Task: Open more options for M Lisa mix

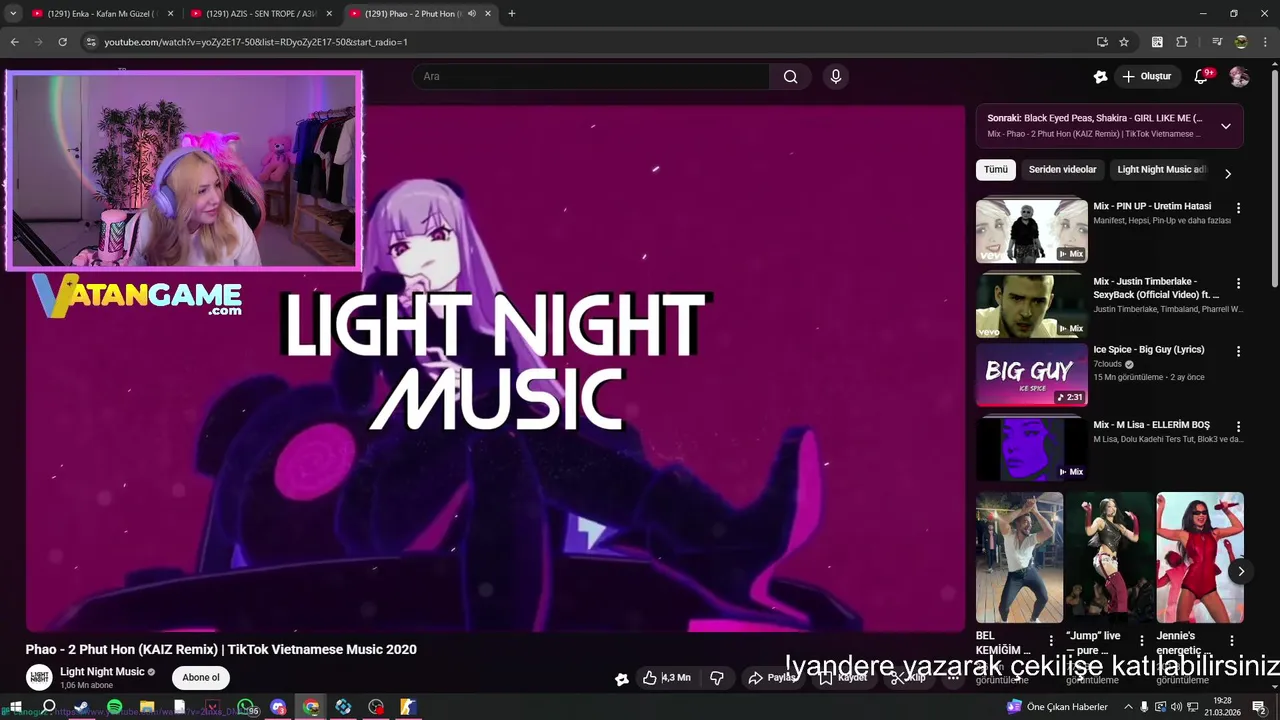Action: pyautogui.click(x=1238, y=426)
